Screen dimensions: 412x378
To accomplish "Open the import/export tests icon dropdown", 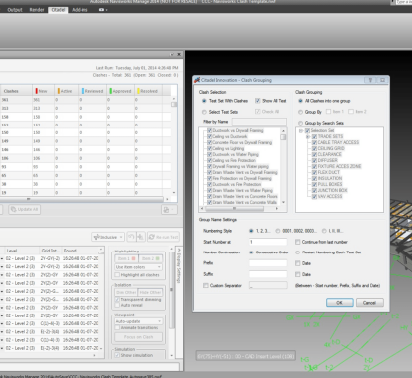I will (169, 210).
